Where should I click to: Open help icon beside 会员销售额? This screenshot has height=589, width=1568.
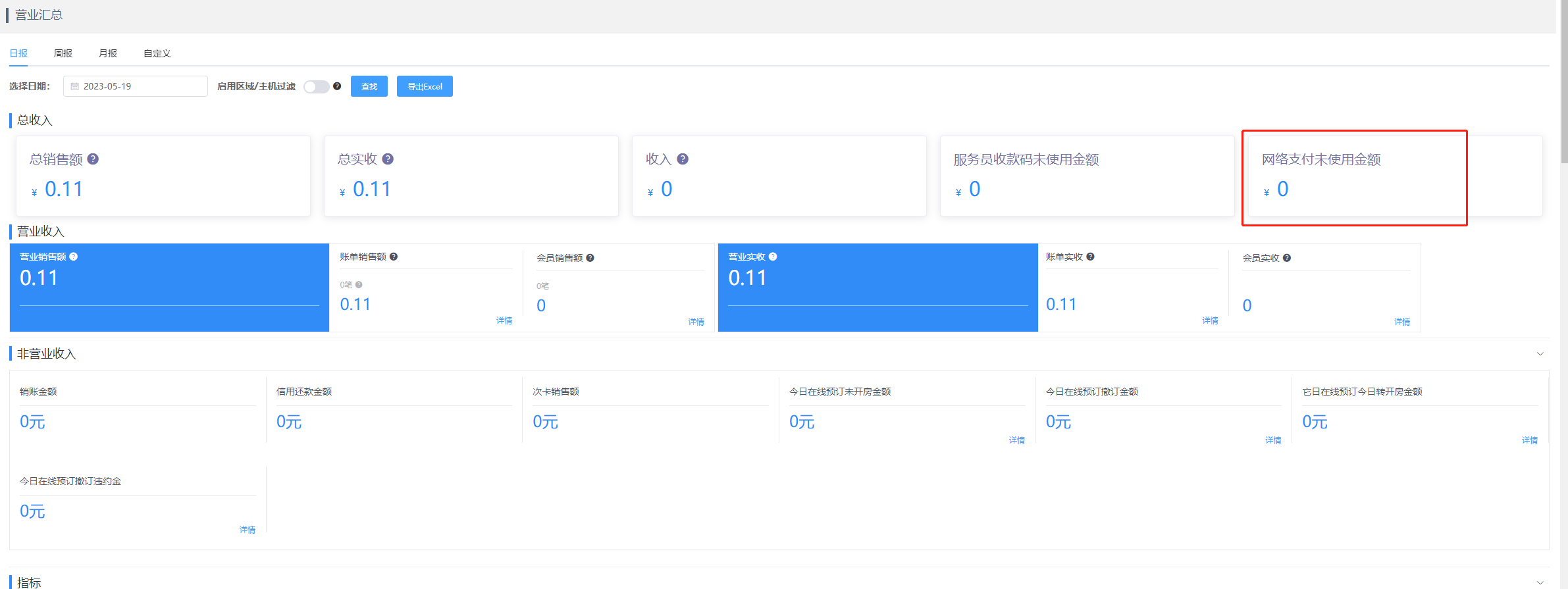click(x=590, y=258)
